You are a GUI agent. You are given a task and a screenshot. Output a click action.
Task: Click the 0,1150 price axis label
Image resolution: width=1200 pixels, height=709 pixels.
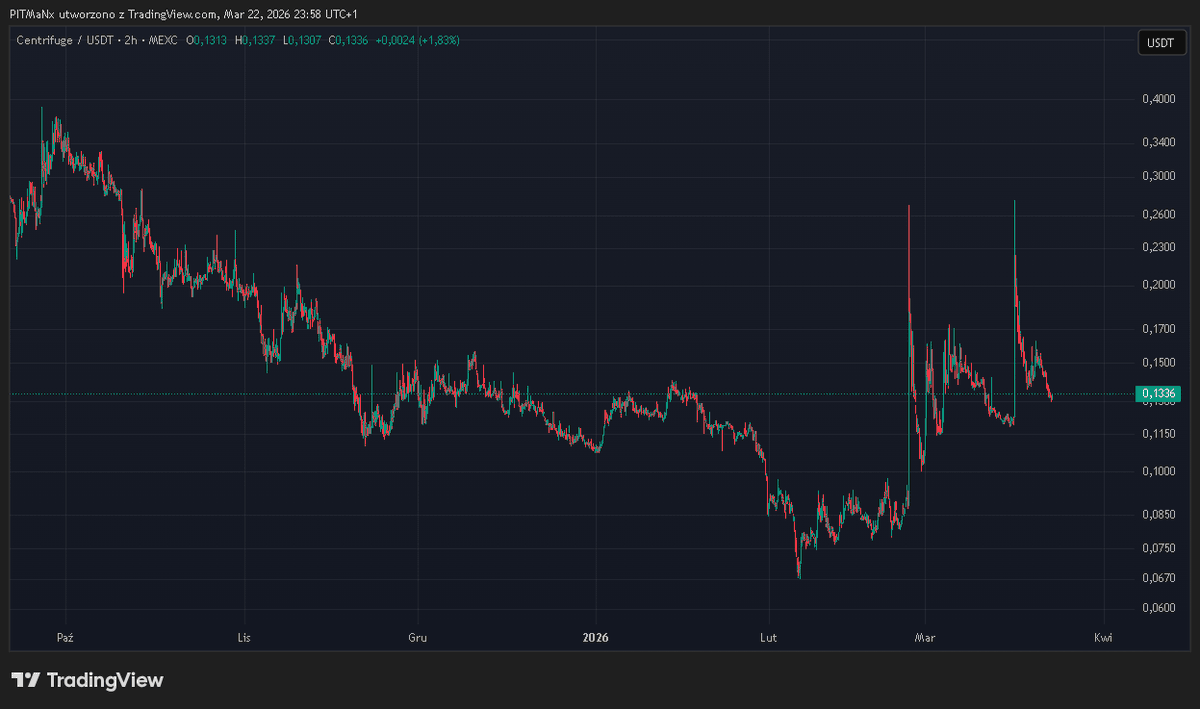[x=1159, y=433]
